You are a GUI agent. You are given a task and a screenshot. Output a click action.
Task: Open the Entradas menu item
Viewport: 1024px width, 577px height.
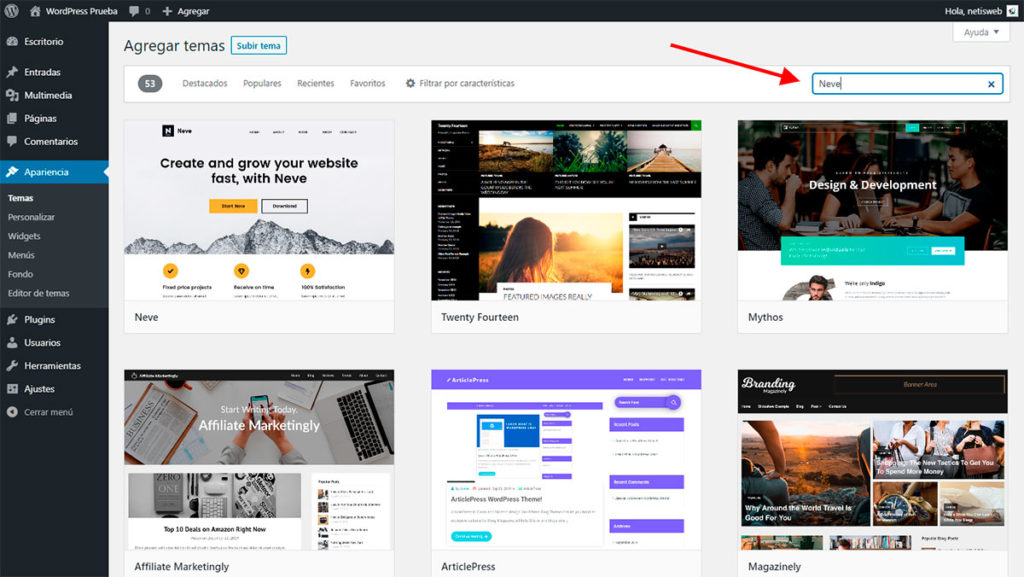(42, 72)
